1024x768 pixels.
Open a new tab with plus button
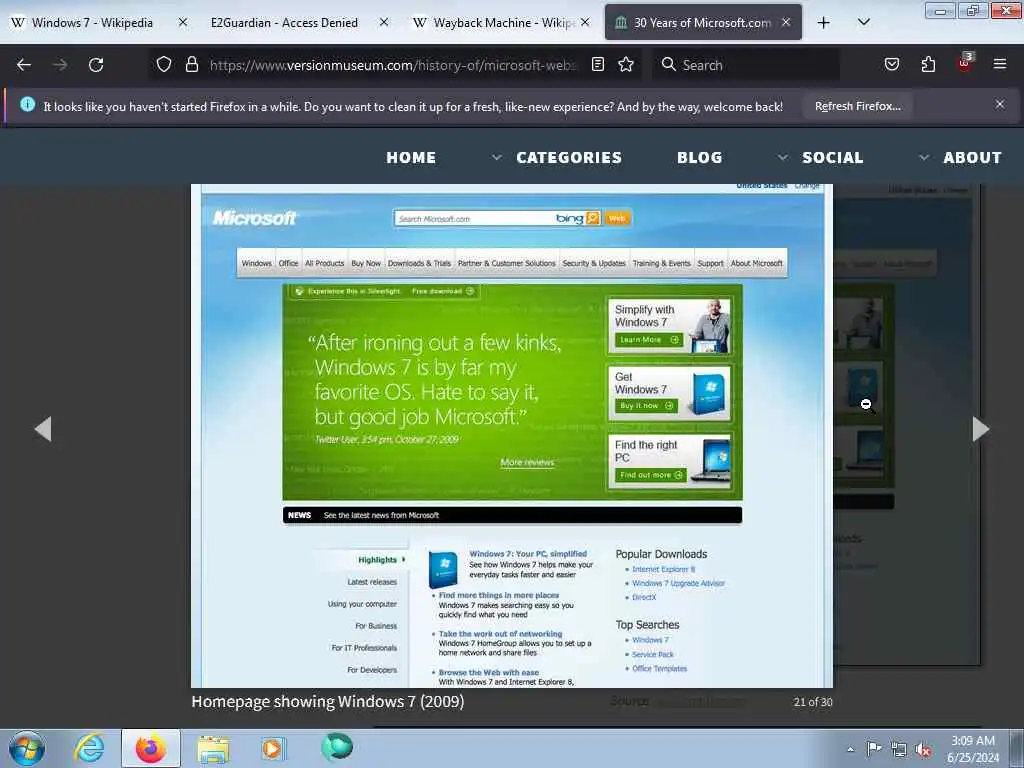click(824, 23)
